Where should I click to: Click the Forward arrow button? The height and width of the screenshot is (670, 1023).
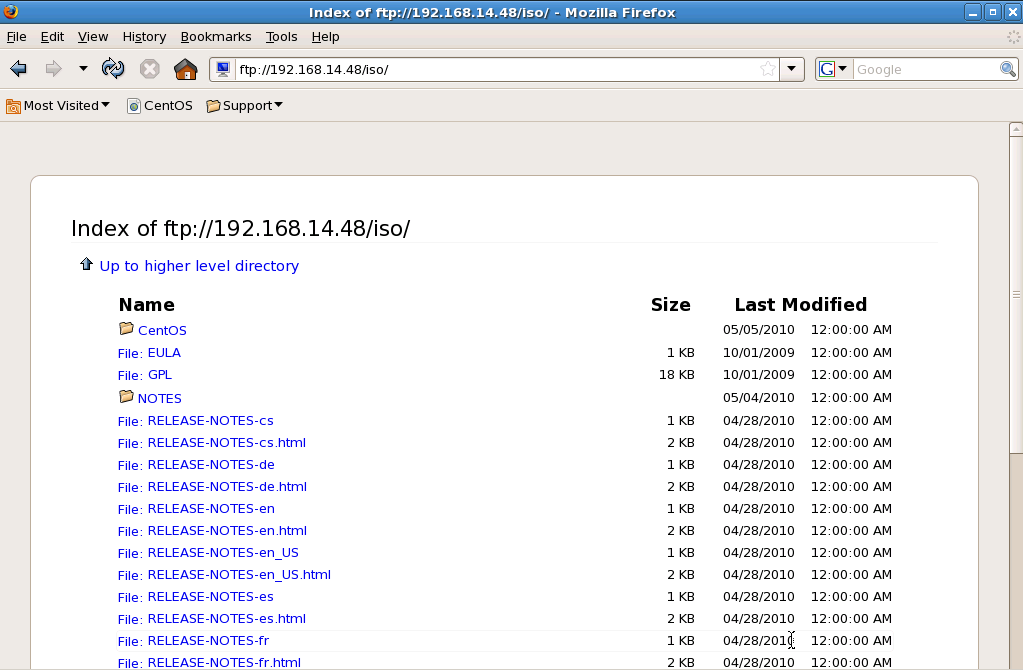[x=53, y=69]
